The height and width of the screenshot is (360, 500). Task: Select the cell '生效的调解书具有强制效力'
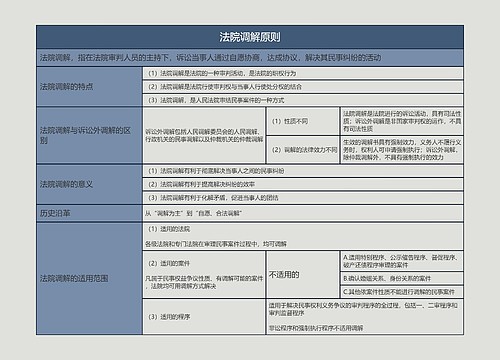point(402,150)
